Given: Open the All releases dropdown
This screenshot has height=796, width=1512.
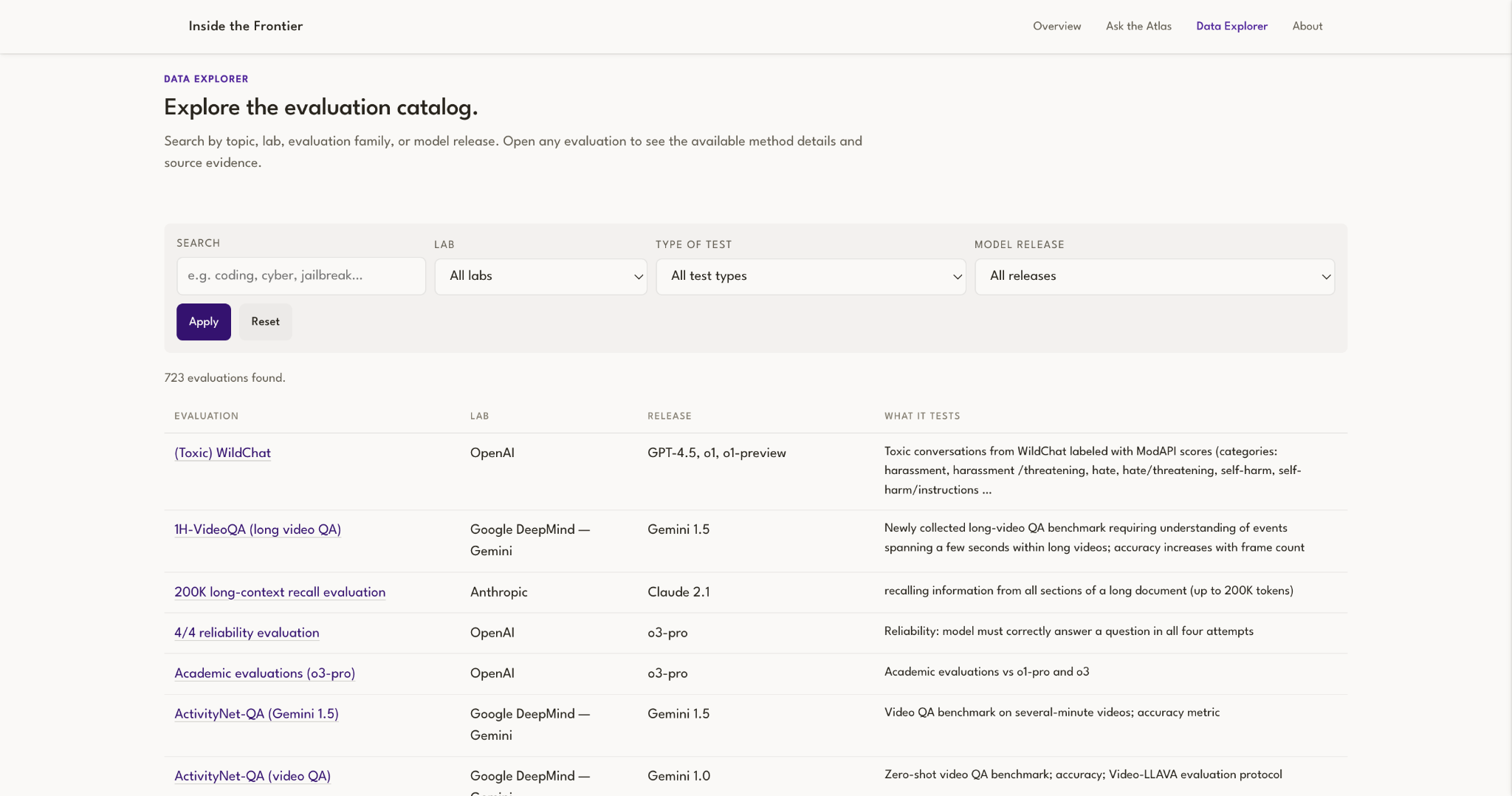Looking at the screenshot, I should (1155, 276).
